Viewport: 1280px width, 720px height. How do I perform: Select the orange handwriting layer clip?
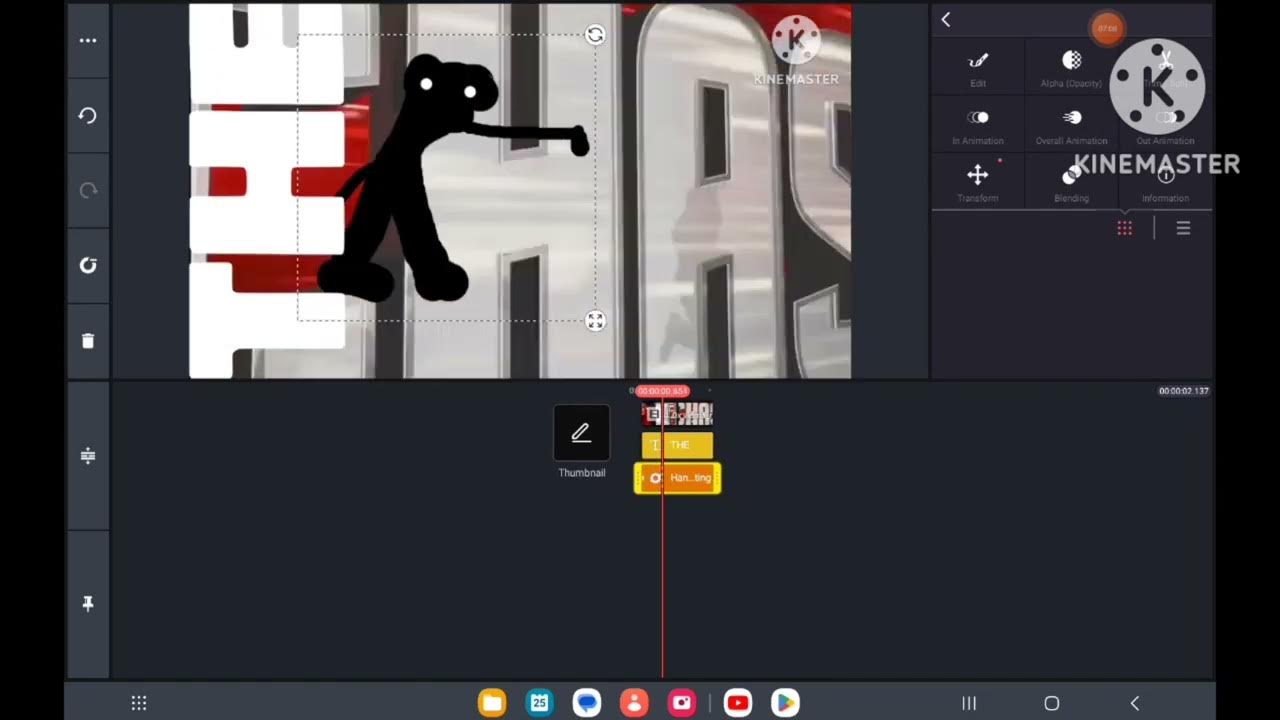click(x=678, y=478)
